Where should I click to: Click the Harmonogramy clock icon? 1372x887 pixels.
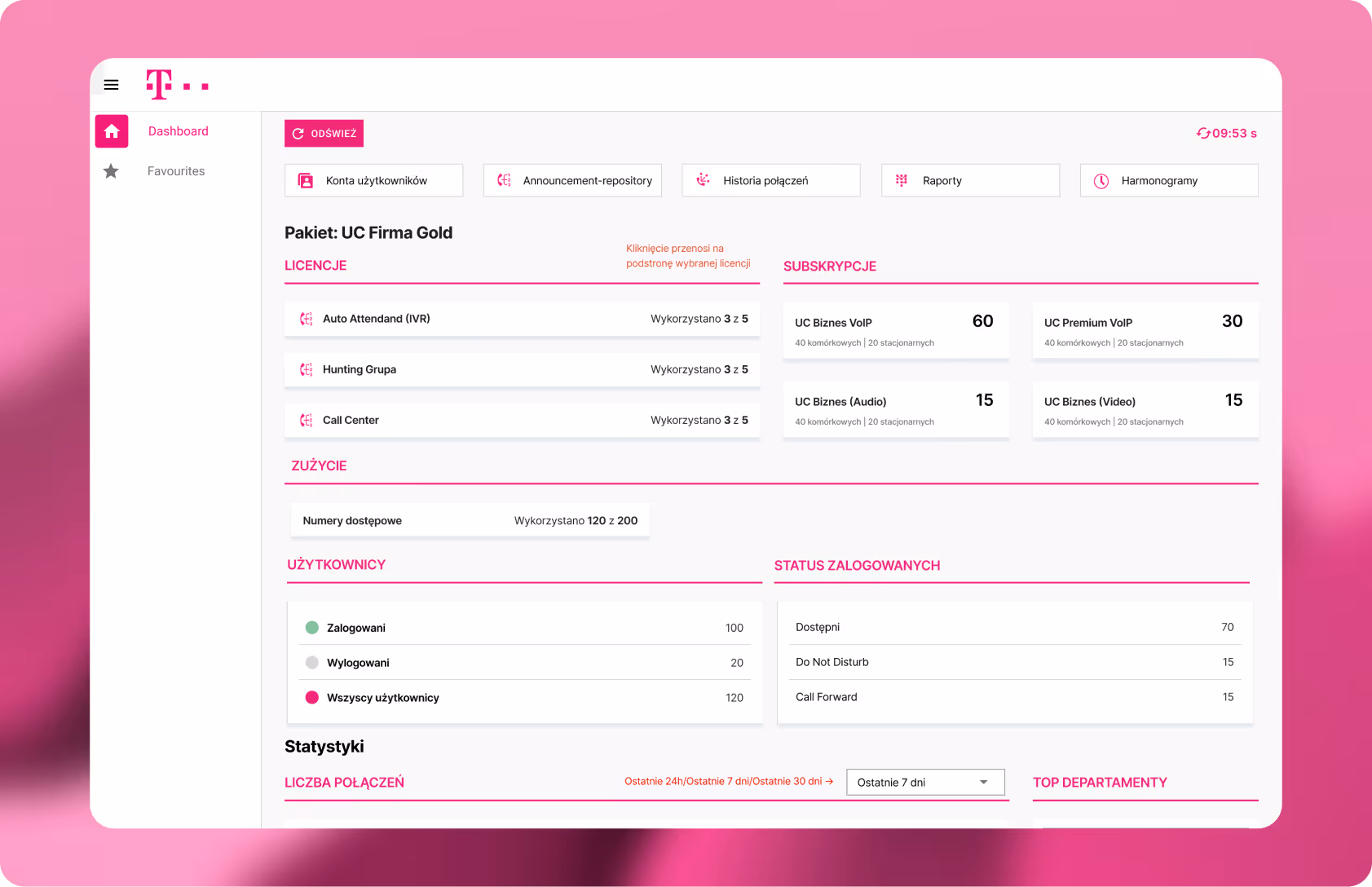(x=1101, y=181)
